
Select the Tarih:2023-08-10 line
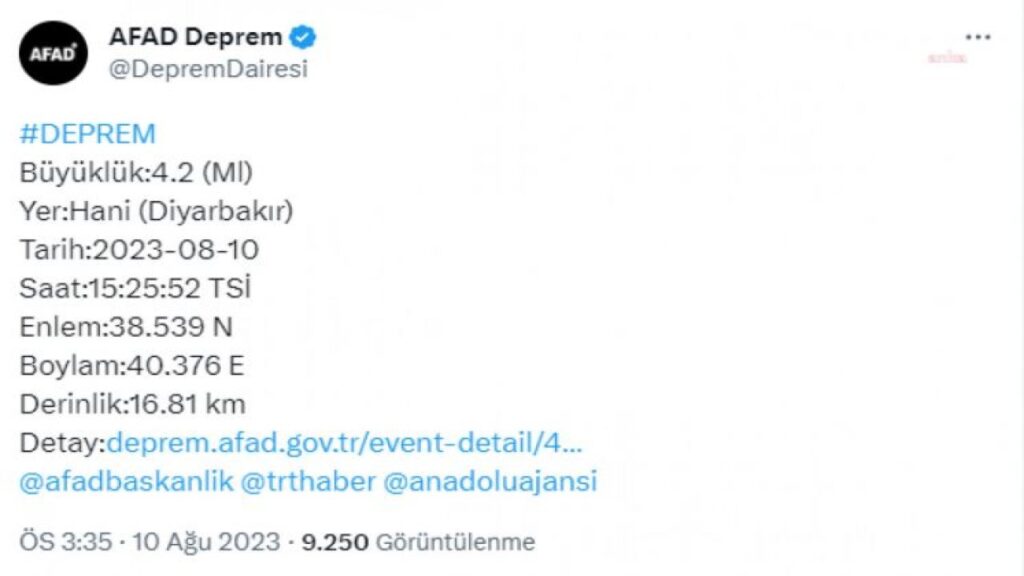click(139, 249)
